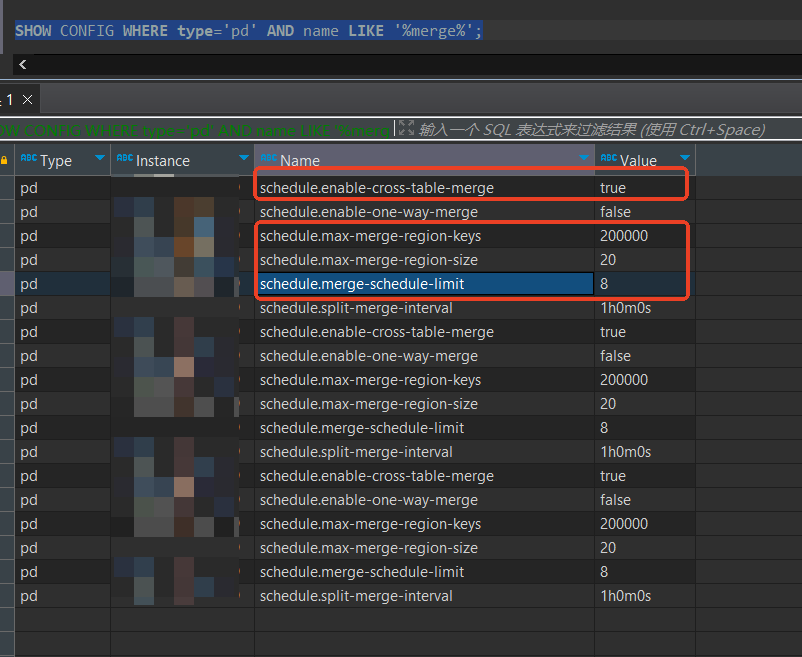Select the result tab labeled 1

click(x=10, y=99)
